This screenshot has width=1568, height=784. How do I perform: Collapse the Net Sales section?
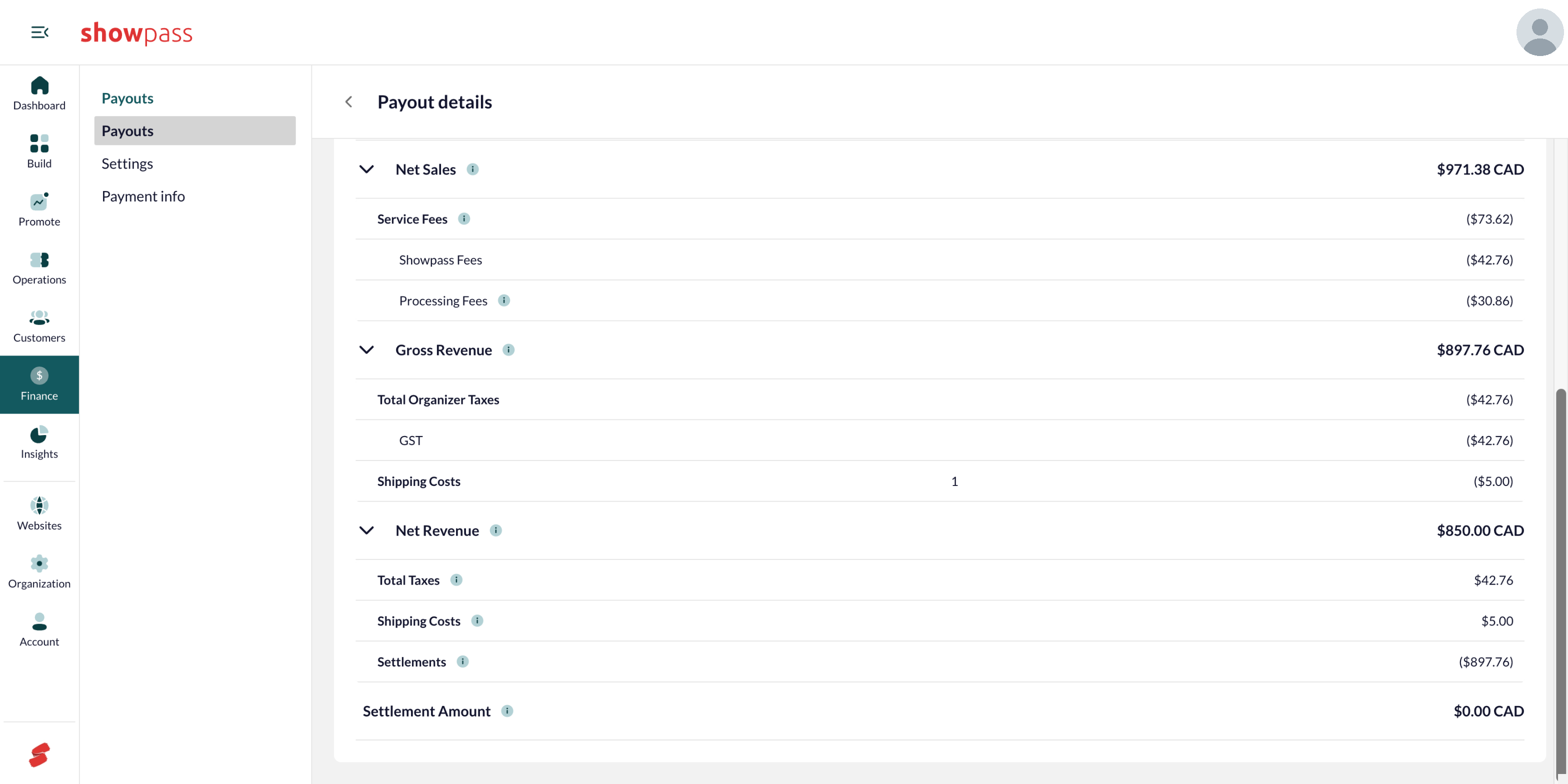click(x=366, y=169)
